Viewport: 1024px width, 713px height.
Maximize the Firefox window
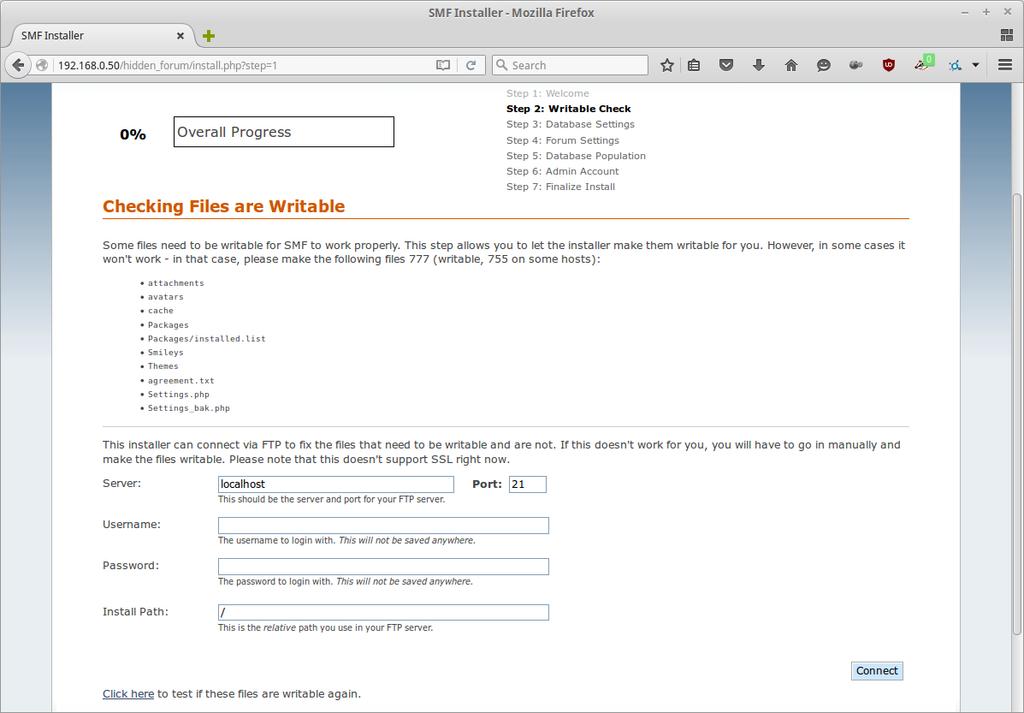(x=986, y=12)
